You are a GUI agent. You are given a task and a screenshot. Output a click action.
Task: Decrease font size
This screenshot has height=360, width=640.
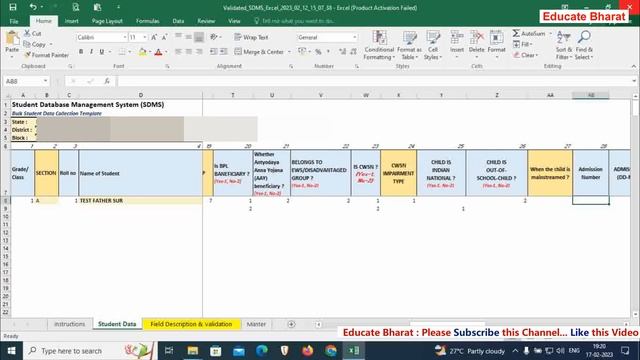164,37
